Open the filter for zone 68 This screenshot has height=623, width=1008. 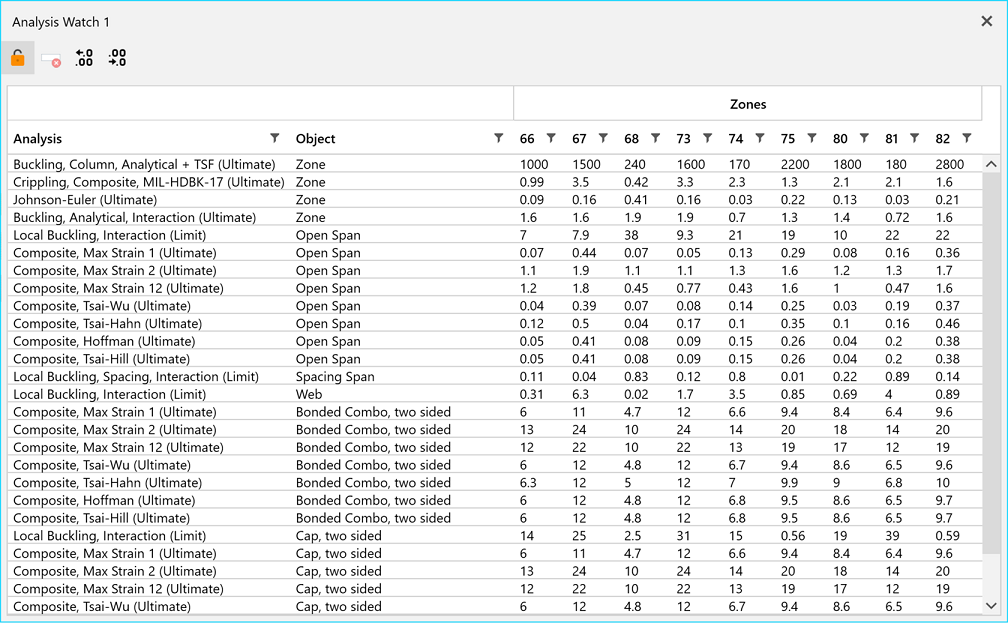(x=655, y=138)
